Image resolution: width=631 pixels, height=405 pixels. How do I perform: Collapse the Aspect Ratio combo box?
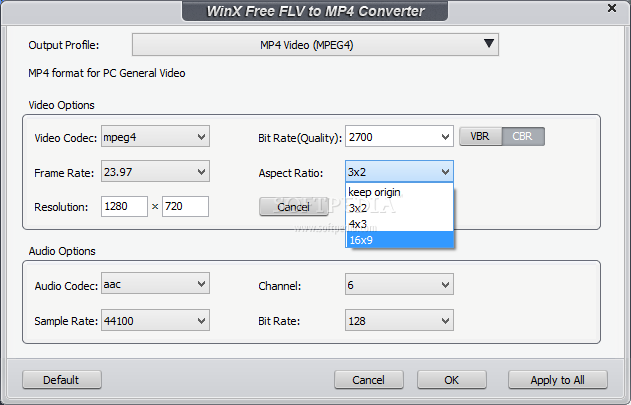pos(399,172)
